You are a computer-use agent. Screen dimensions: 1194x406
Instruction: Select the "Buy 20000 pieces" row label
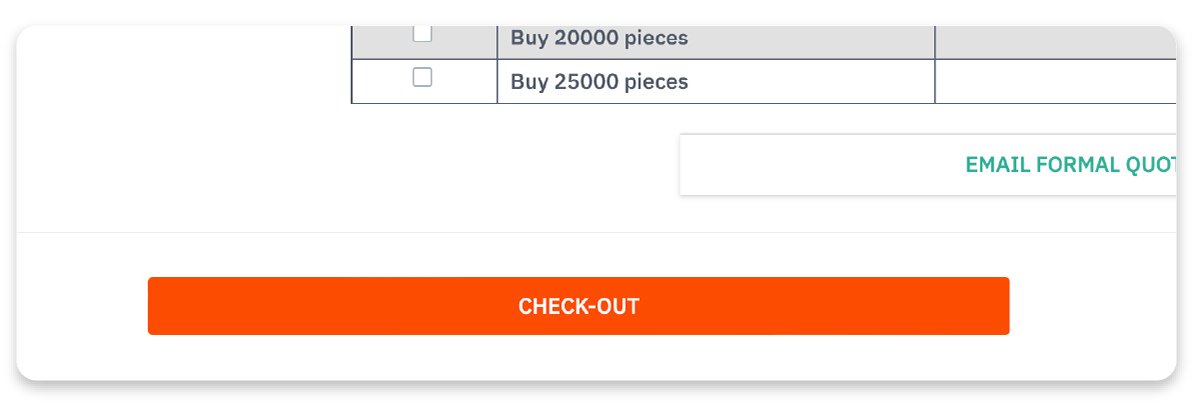point(599,39)
